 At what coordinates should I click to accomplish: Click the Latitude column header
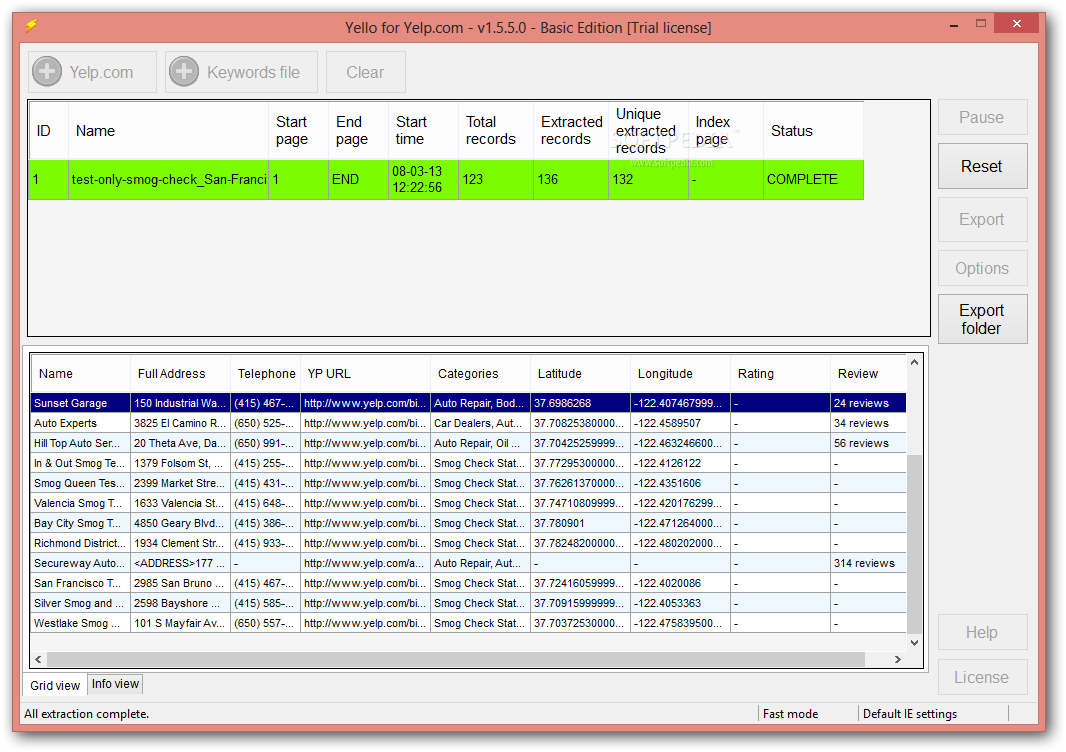(x=580, y=373)
